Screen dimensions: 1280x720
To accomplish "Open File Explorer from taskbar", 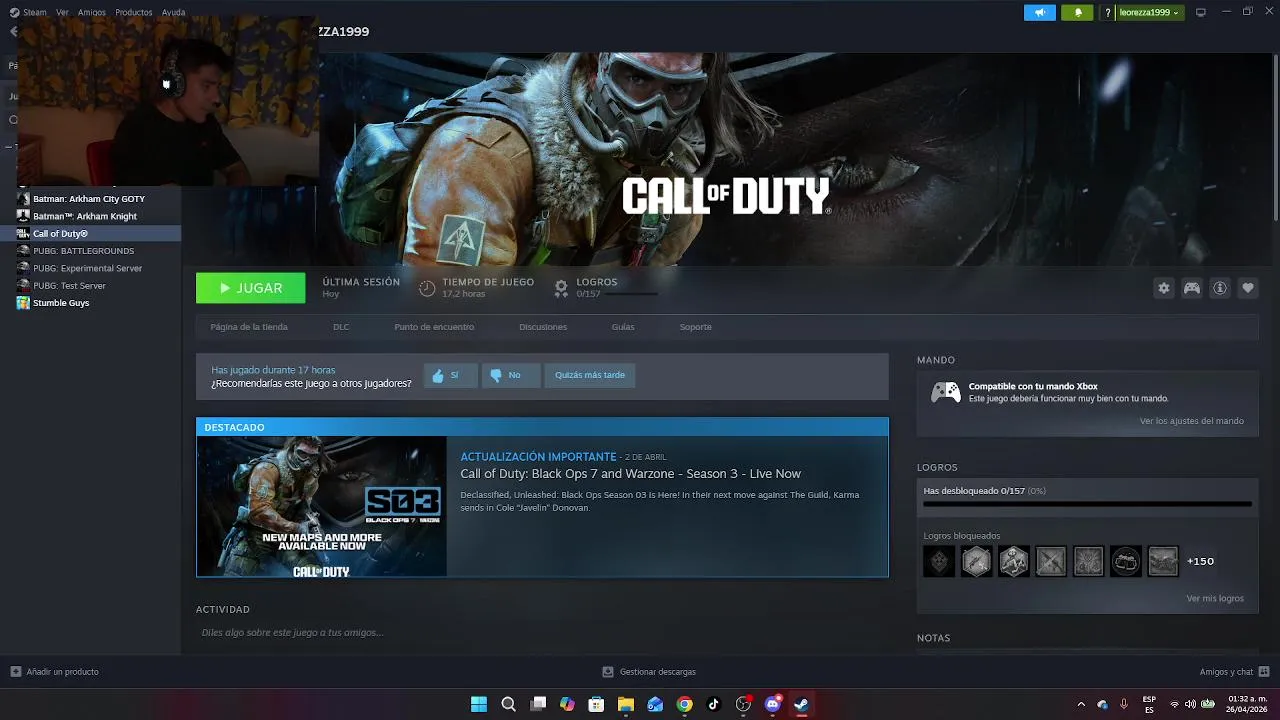I will [625, 704].
